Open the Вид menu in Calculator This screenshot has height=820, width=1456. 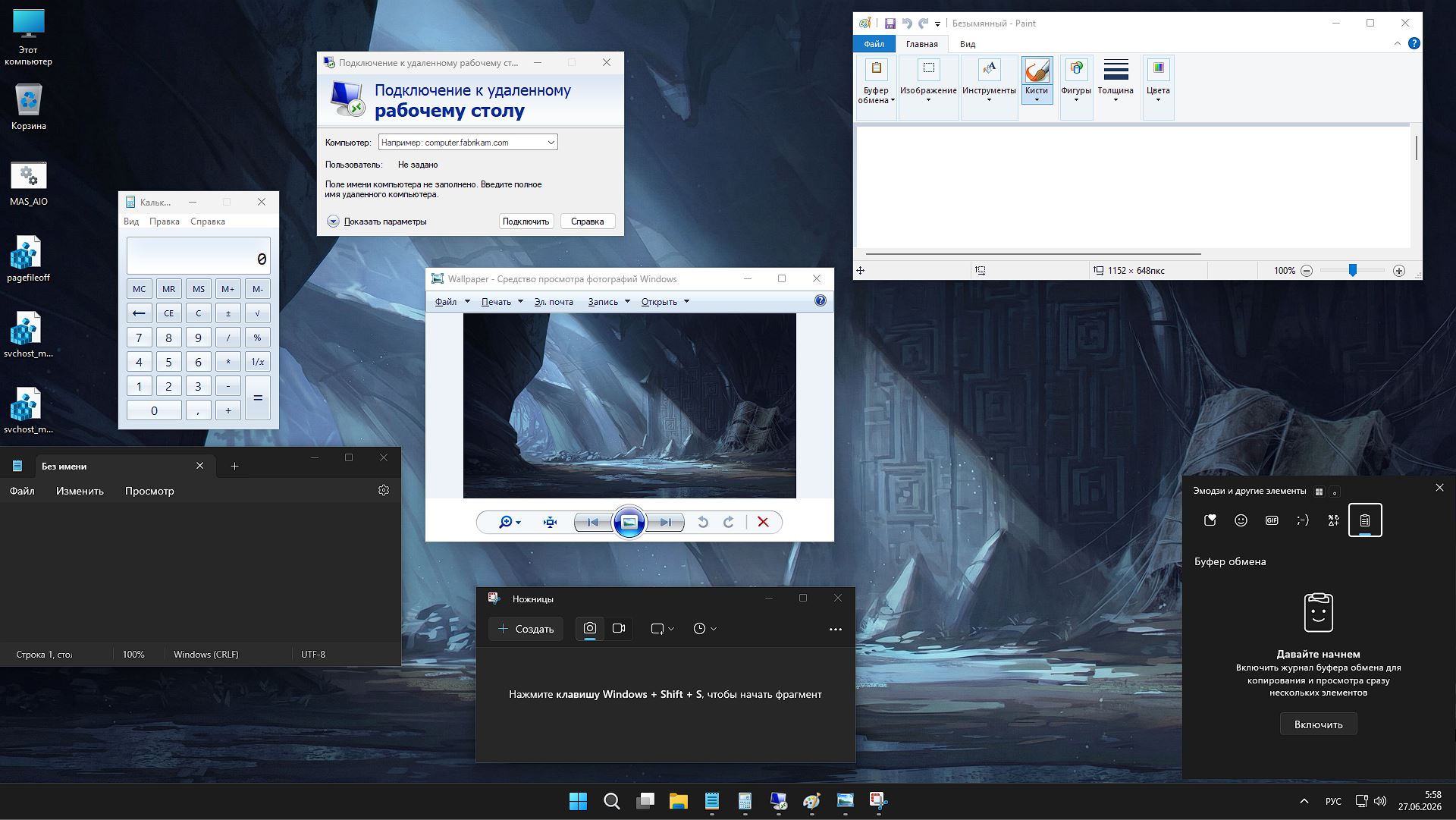click(x=131, y=221)
